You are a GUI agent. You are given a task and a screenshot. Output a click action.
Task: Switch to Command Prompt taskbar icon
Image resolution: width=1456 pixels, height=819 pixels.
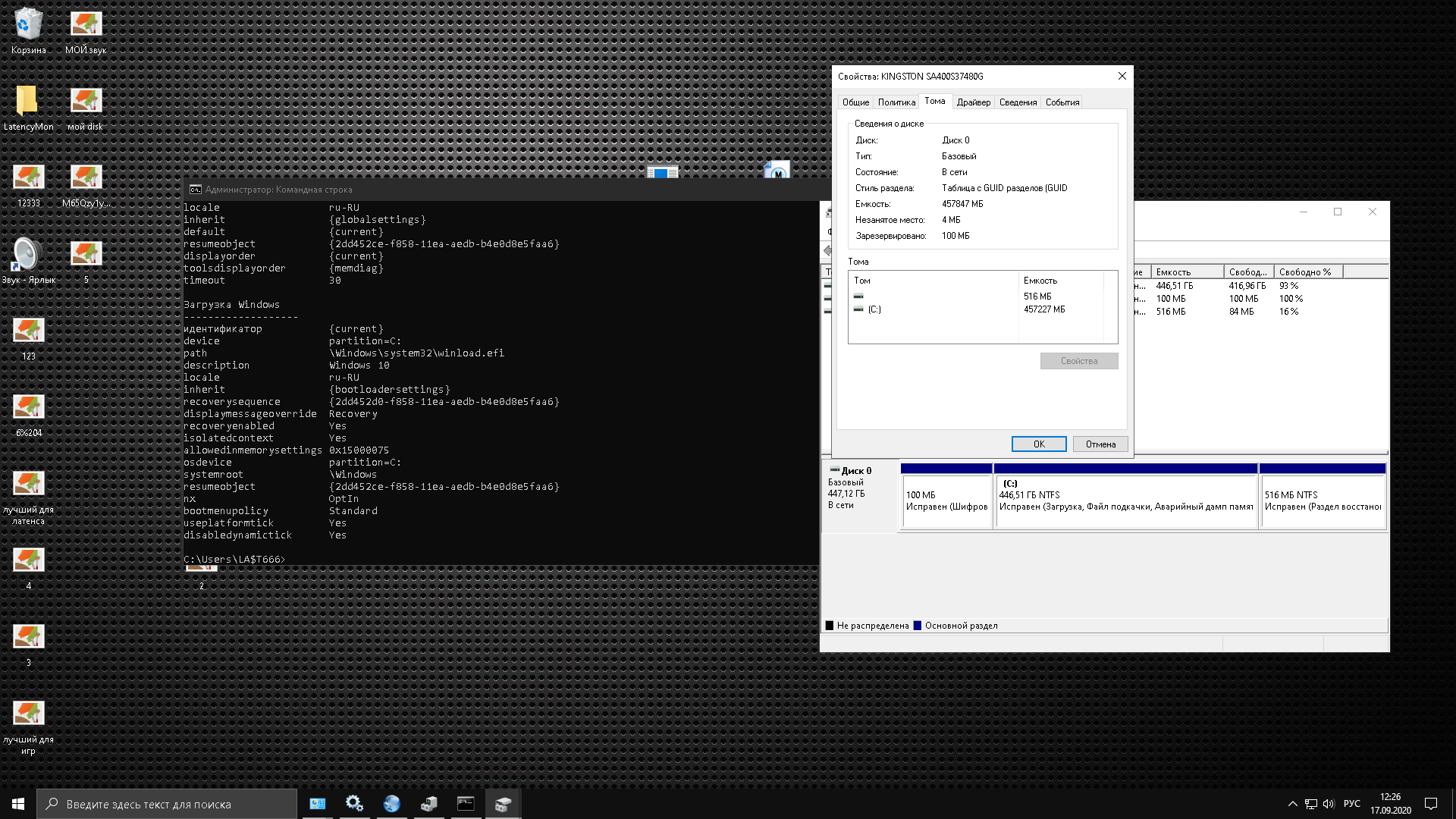pyautogui.click(x=466, y=804)
